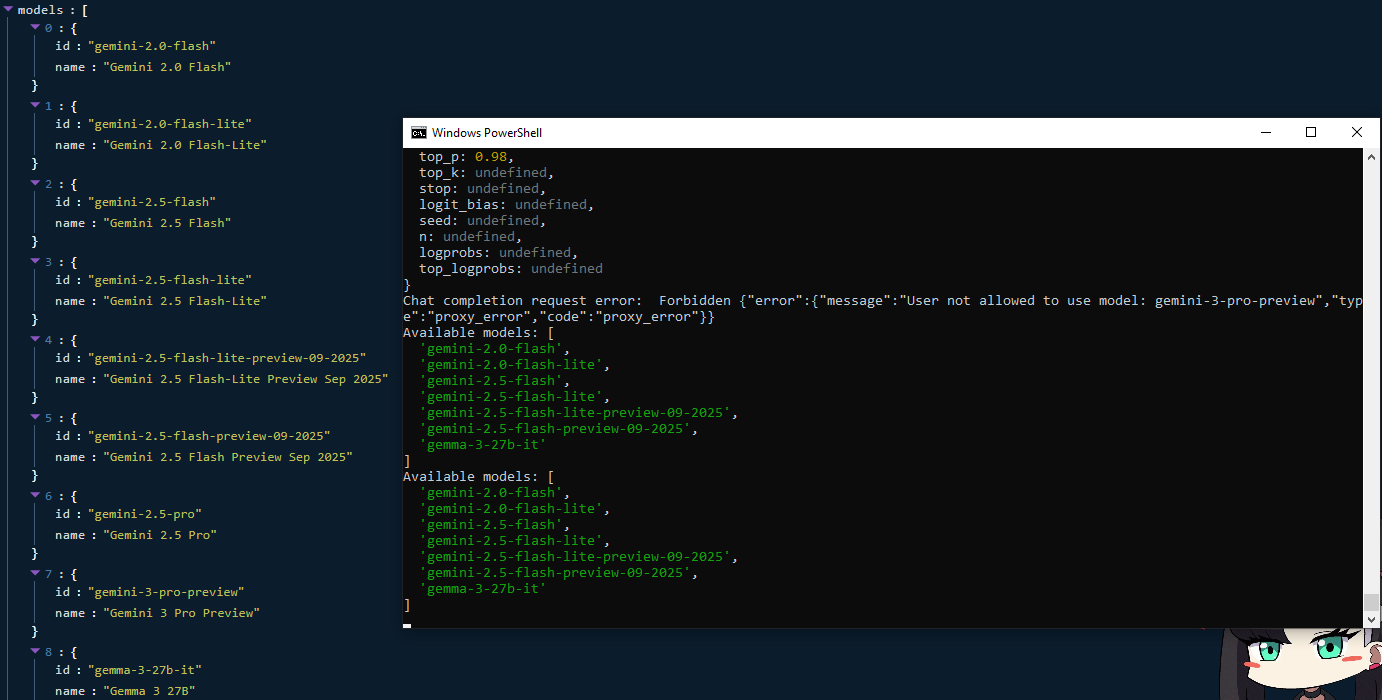Select name "Gemini 2.5 Flash Preview Sep 2025"
Viewport: 1382px width, 700px height.
click(228, 457)
